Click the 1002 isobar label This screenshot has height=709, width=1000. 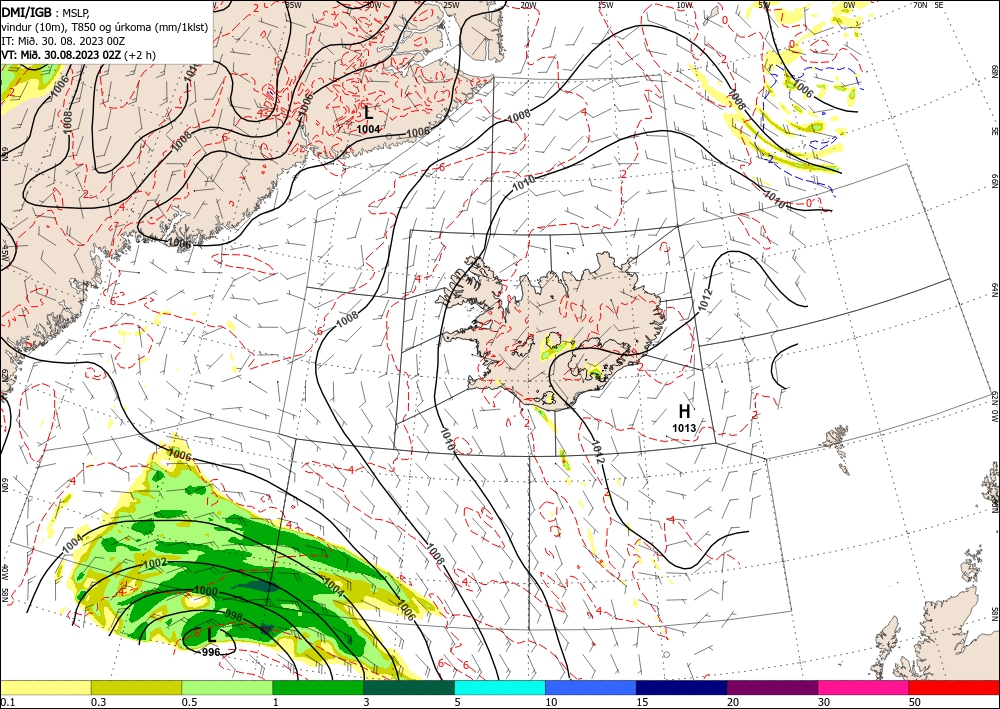(156, 562)
